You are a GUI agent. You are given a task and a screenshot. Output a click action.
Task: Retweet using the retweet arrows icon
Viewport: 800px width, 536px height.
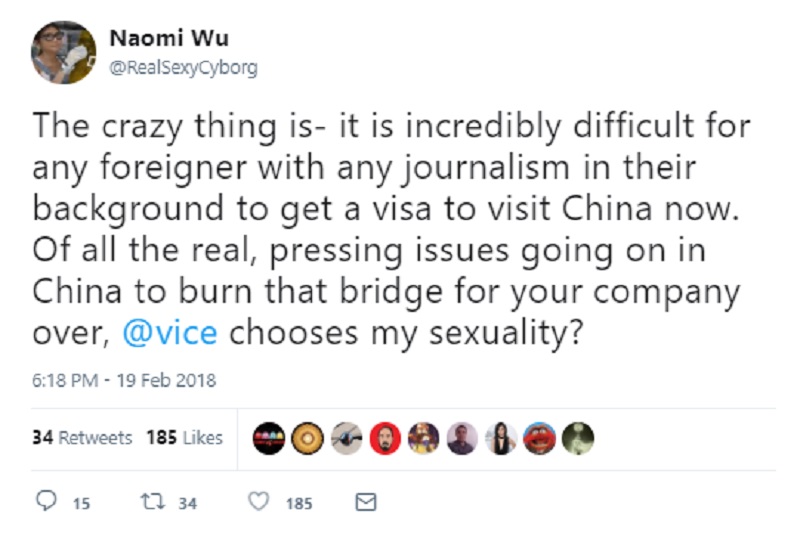tap(153, 502)
